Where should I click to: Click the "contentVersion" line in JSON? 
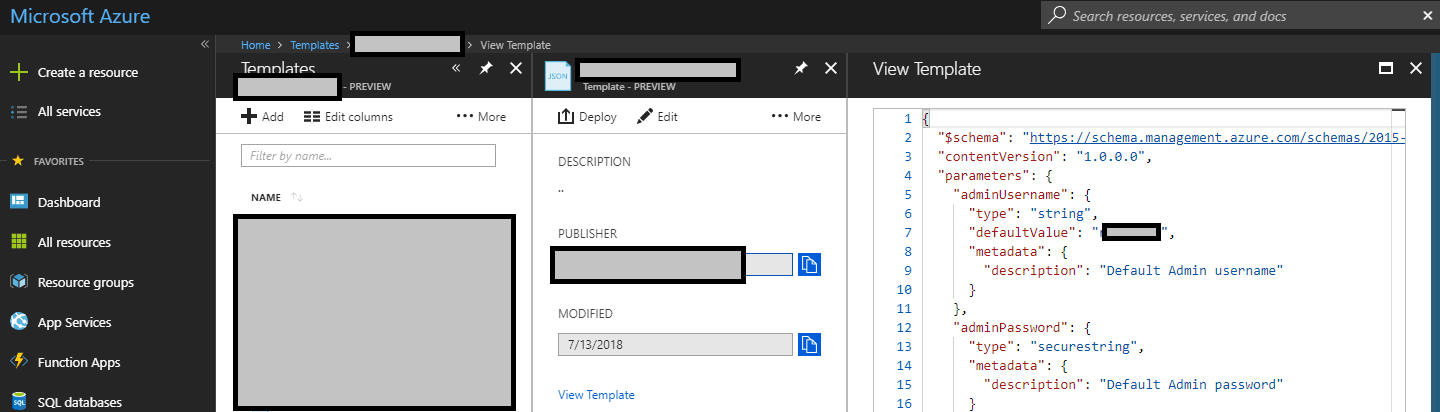pyautogui.click(x=1046, y=157)
